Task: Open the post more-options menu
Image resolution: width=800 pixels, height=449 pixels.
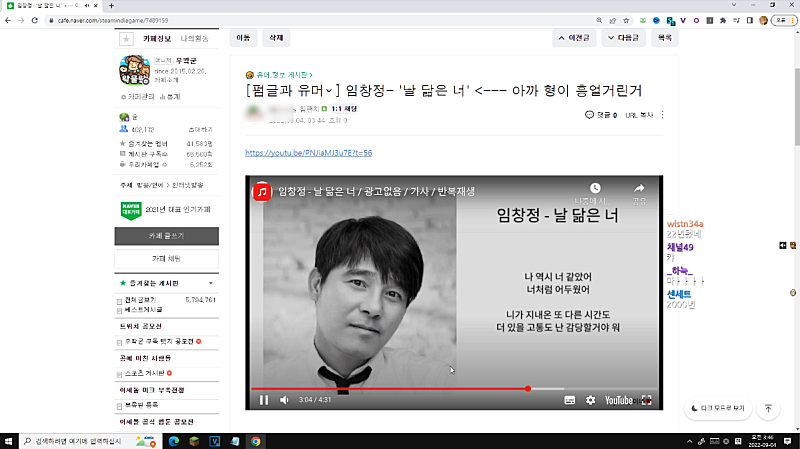Action: click(x=662, y=115)
